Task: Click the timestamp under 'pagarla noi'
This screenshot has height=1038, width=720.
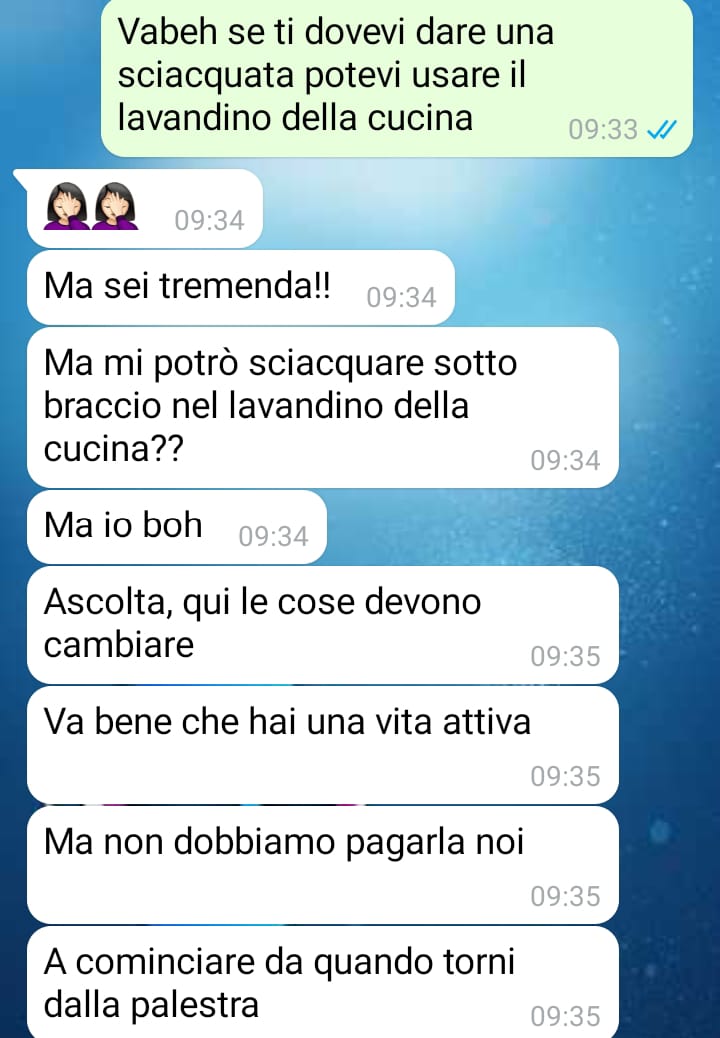Action: point(565,896)
